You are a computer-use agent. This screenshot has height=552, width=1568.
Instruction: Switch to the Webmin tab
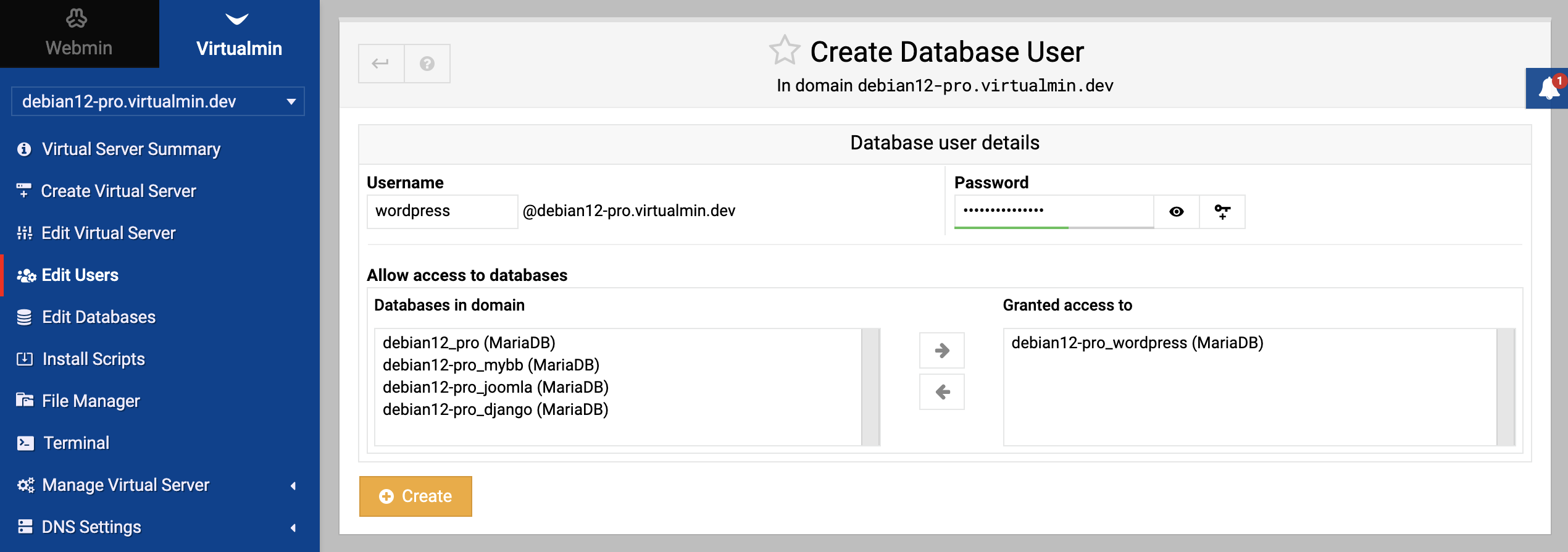79,34
